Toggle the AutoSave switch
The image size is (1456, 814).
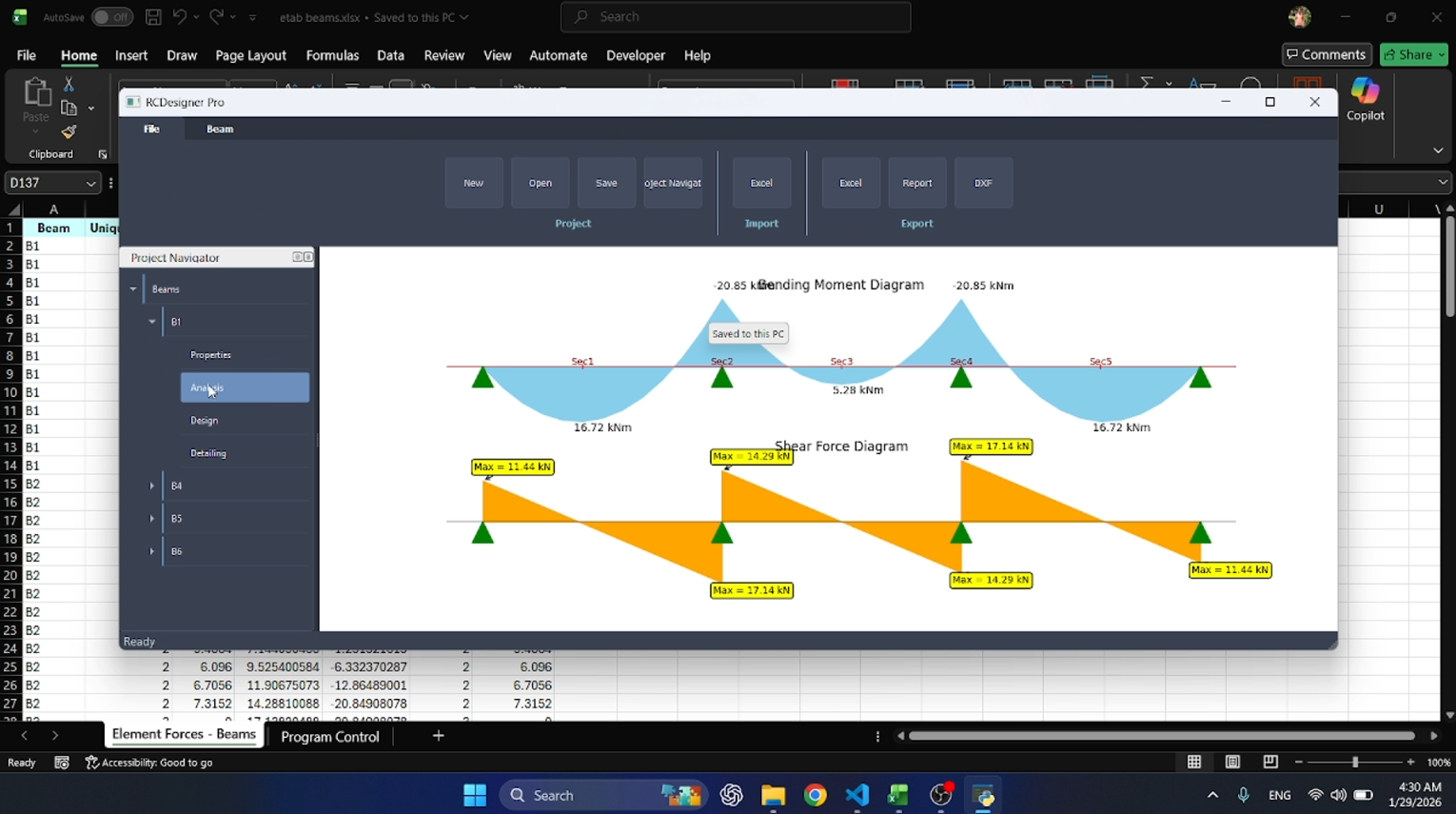(x=111, y=17)
